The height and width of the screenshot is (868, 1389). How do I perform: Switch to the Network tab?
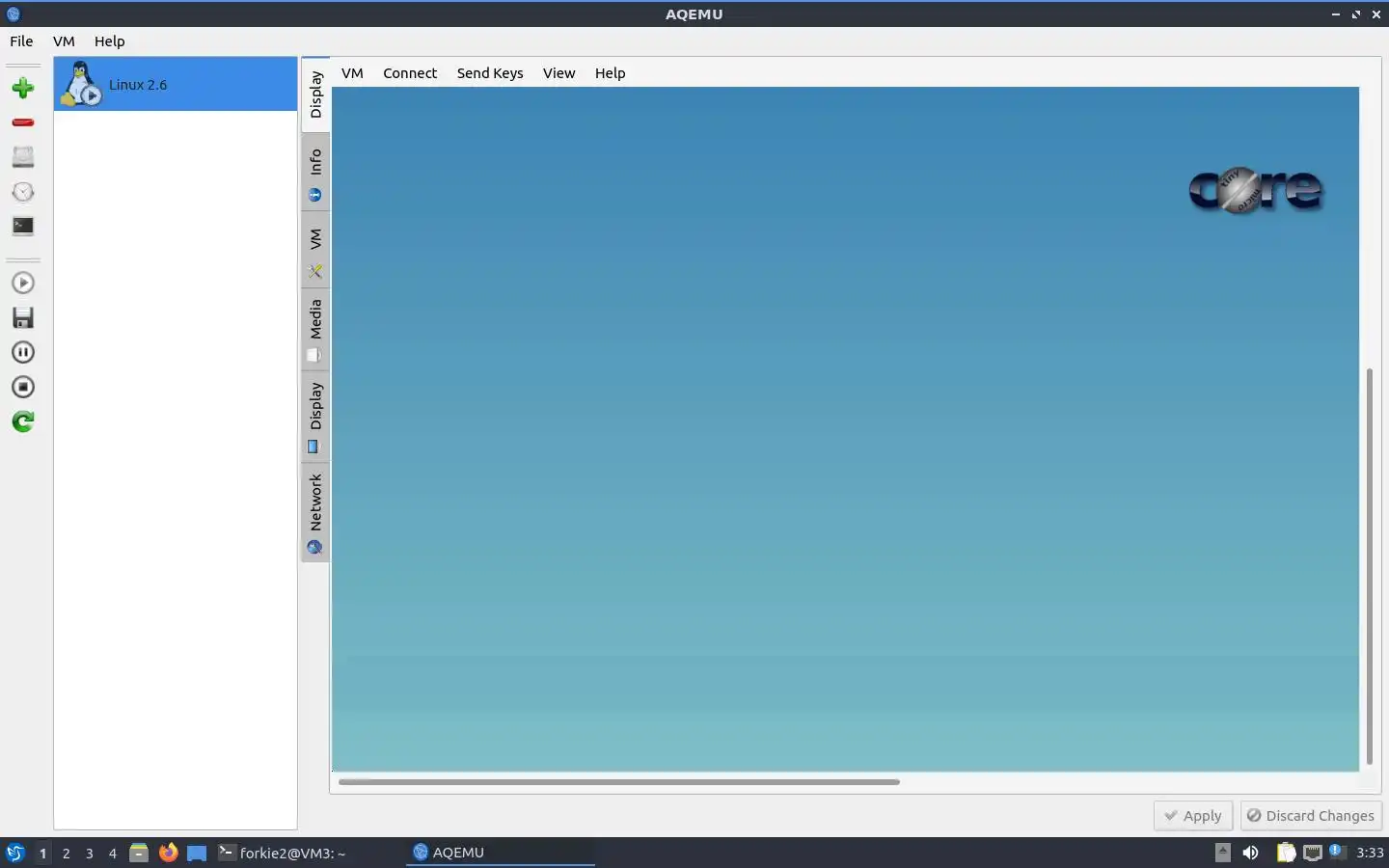[x=315, y=512]
